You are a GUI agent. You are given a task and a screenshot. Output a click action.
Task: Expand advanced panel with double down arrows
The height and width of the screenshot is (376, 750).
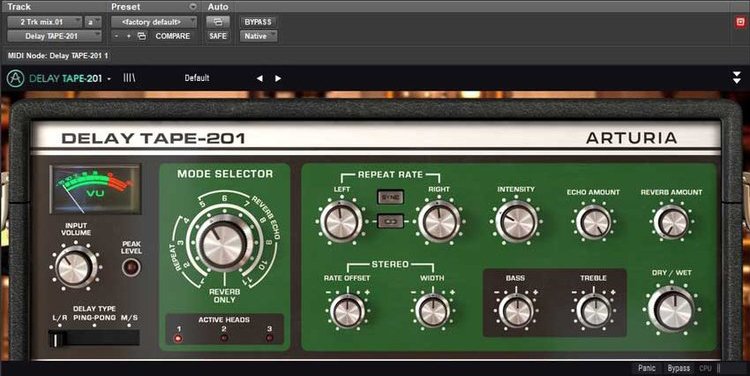pos(737,78)
